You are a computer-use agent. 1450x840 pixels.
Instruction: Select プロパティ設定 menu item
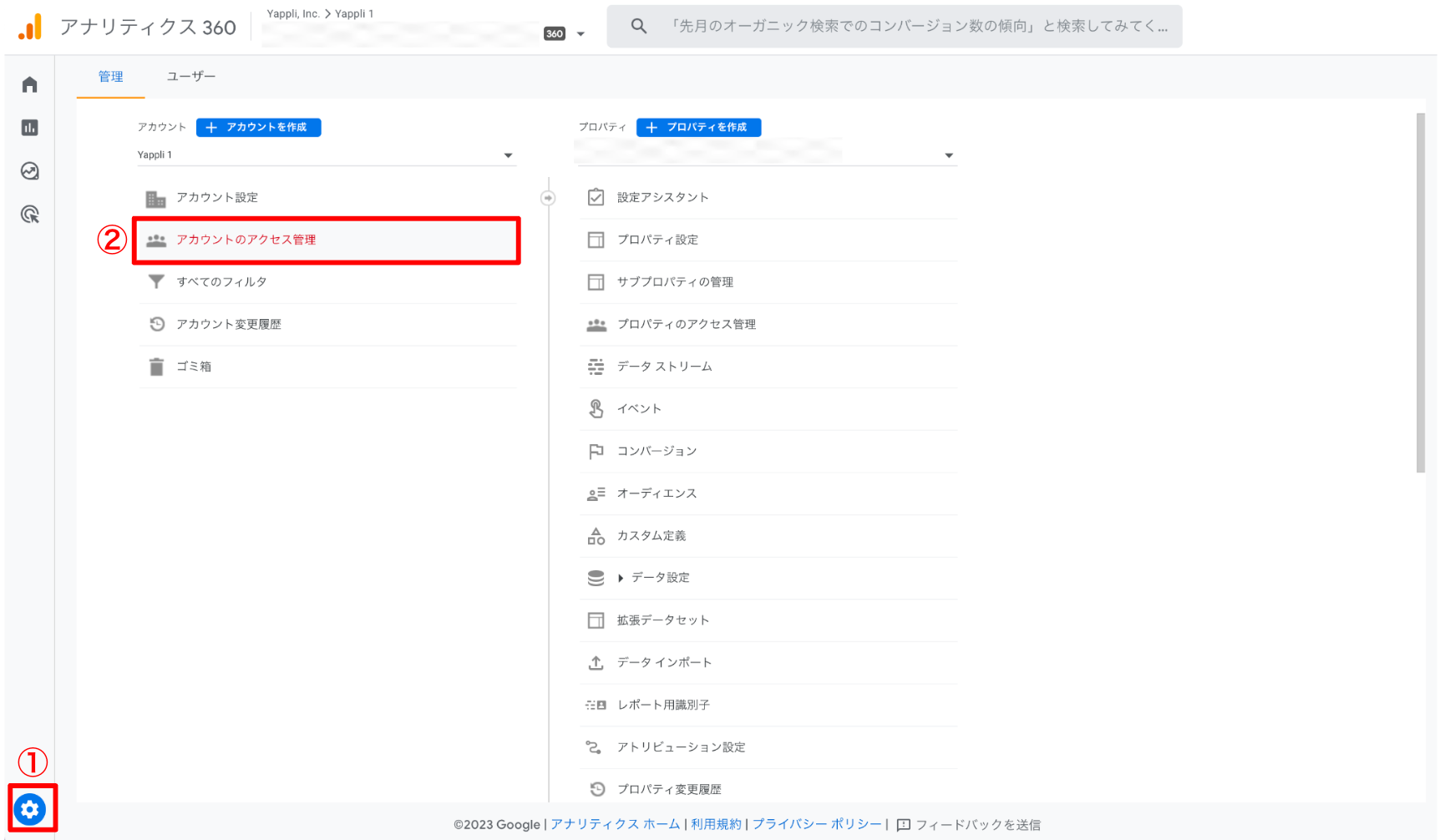pyautogui.click(x=768, y=240)
